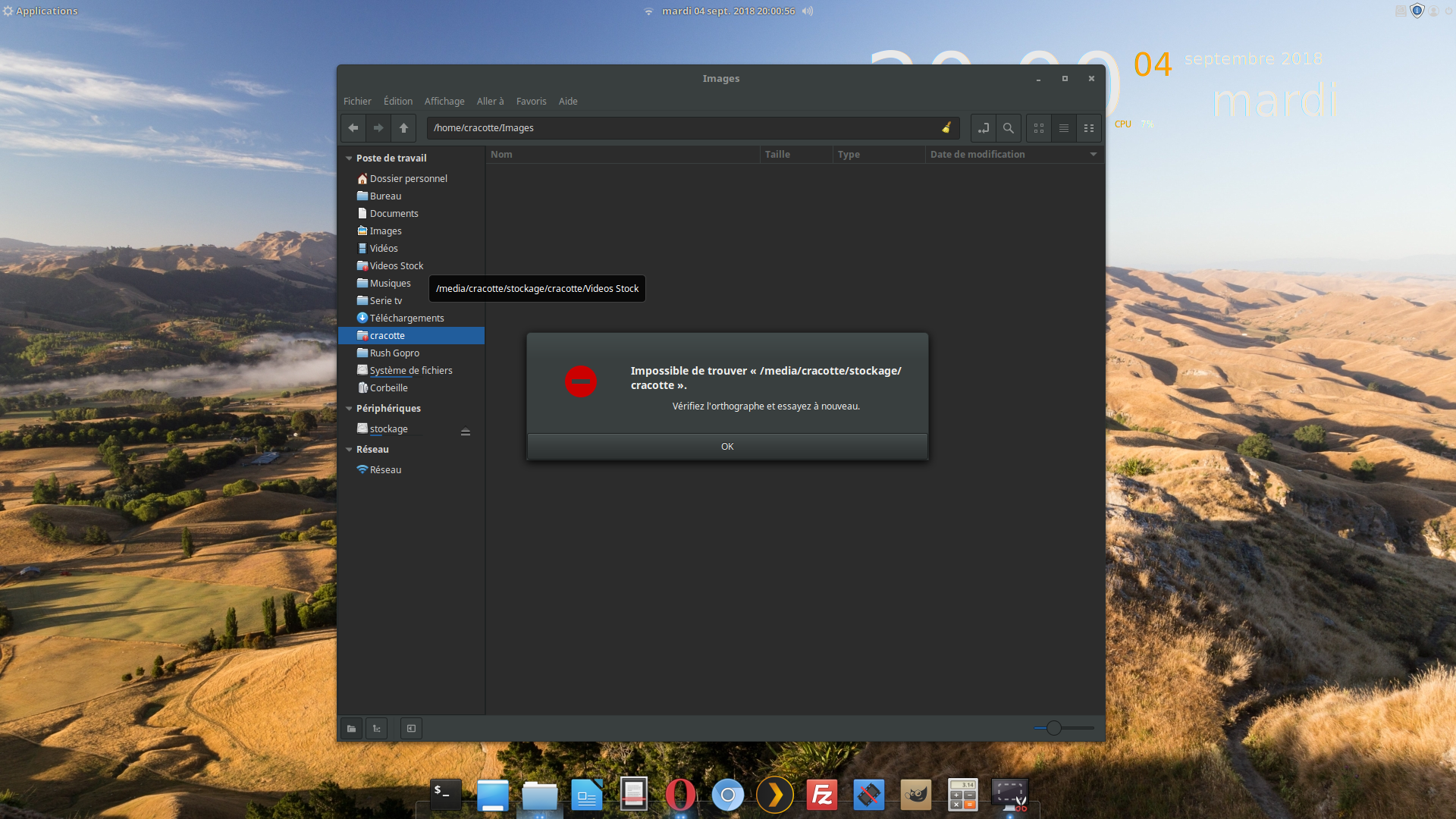The width and height of the screenshot is (1456, 819).
Task: Open the file search magnifier
Action: tap(1008, 128)
